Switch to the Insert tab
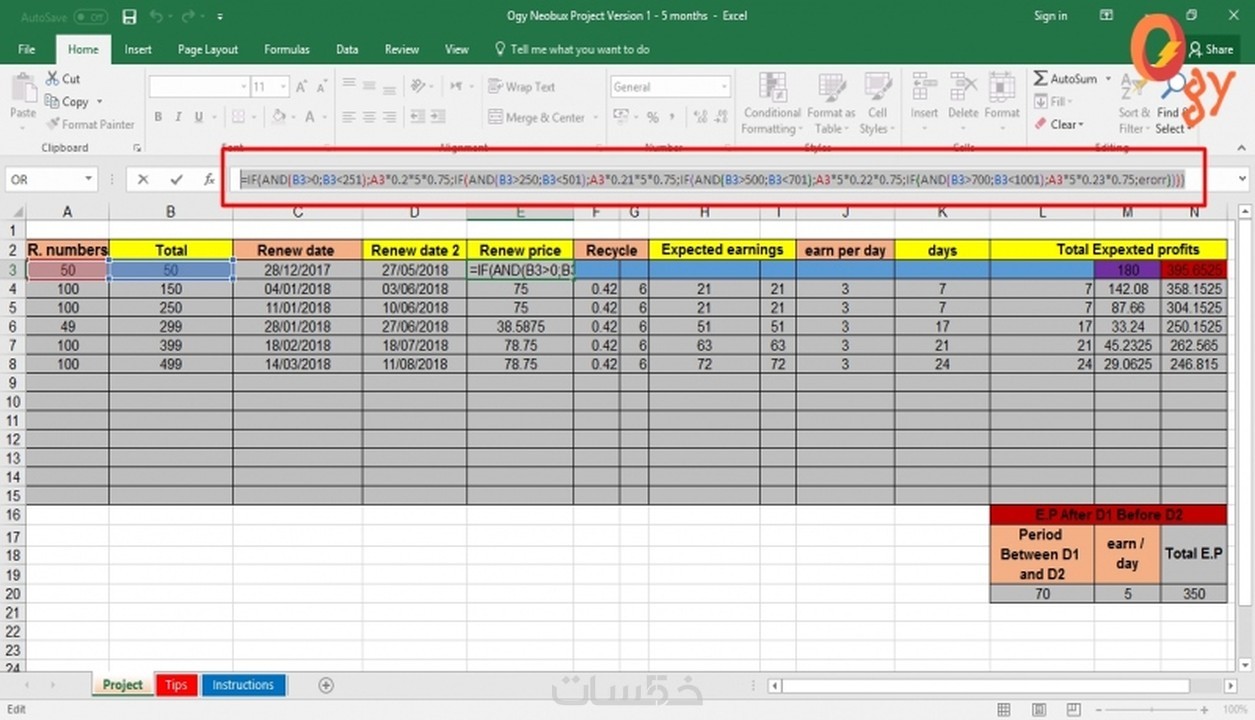 coord(138,49)
